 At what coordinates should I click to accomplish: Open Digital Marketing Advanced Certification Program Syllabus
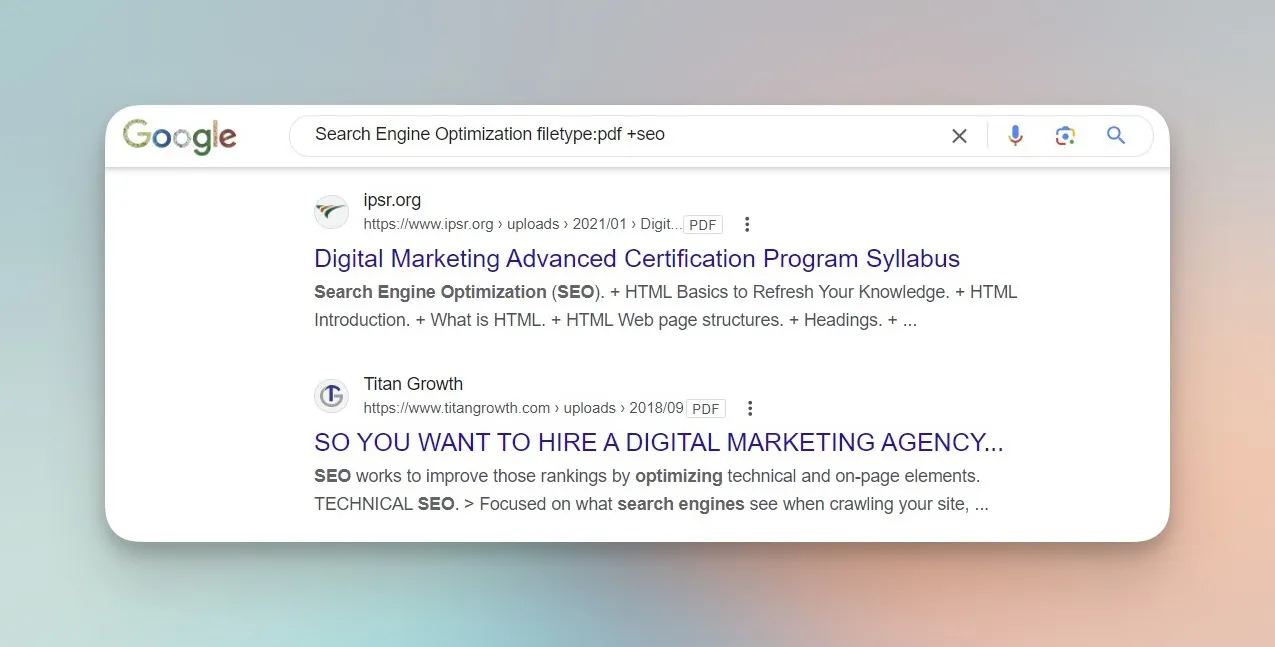coord(637,258)
